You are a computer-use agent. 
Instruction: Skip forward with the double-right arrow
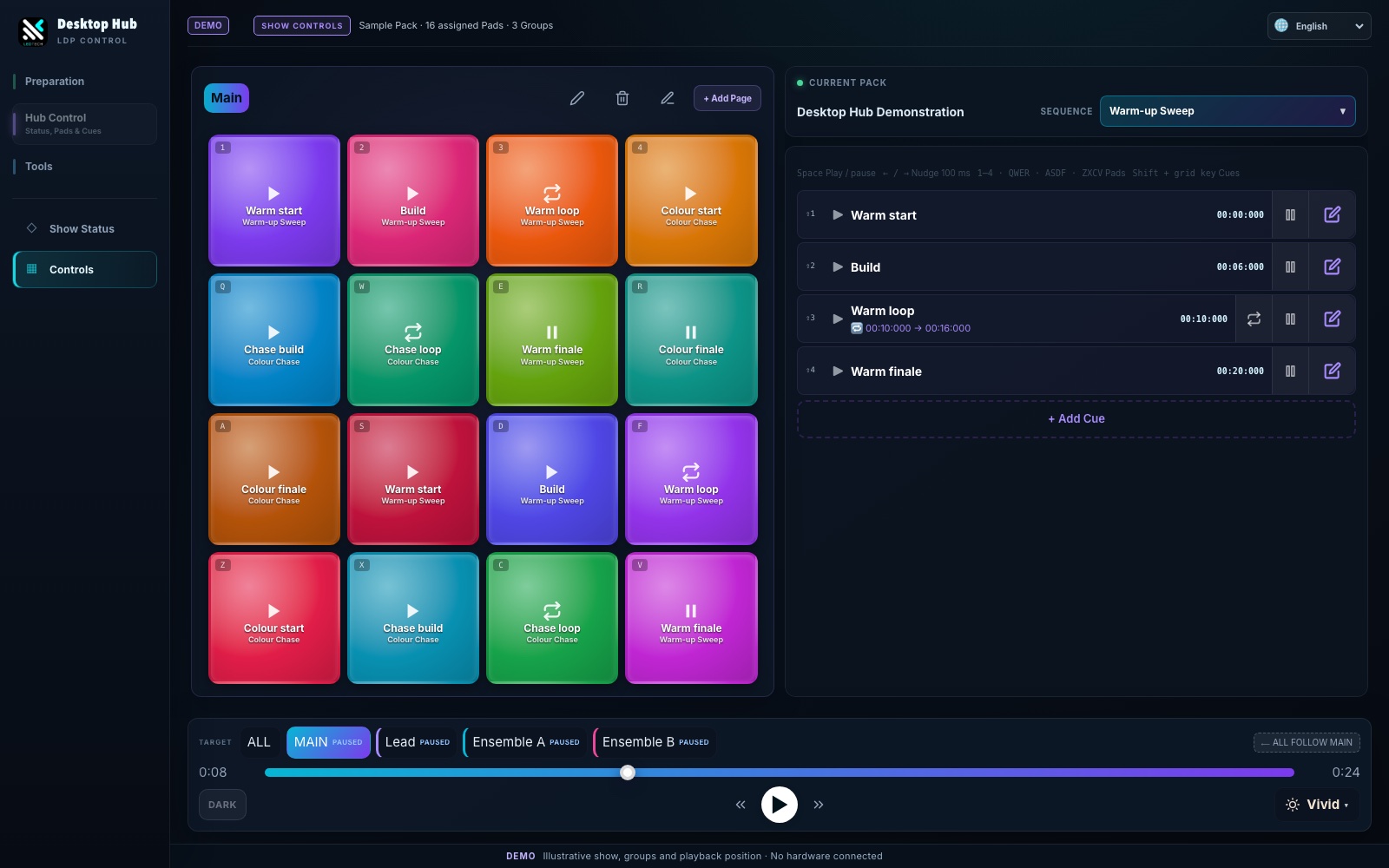pyautogui.click(x=819, y=805)
